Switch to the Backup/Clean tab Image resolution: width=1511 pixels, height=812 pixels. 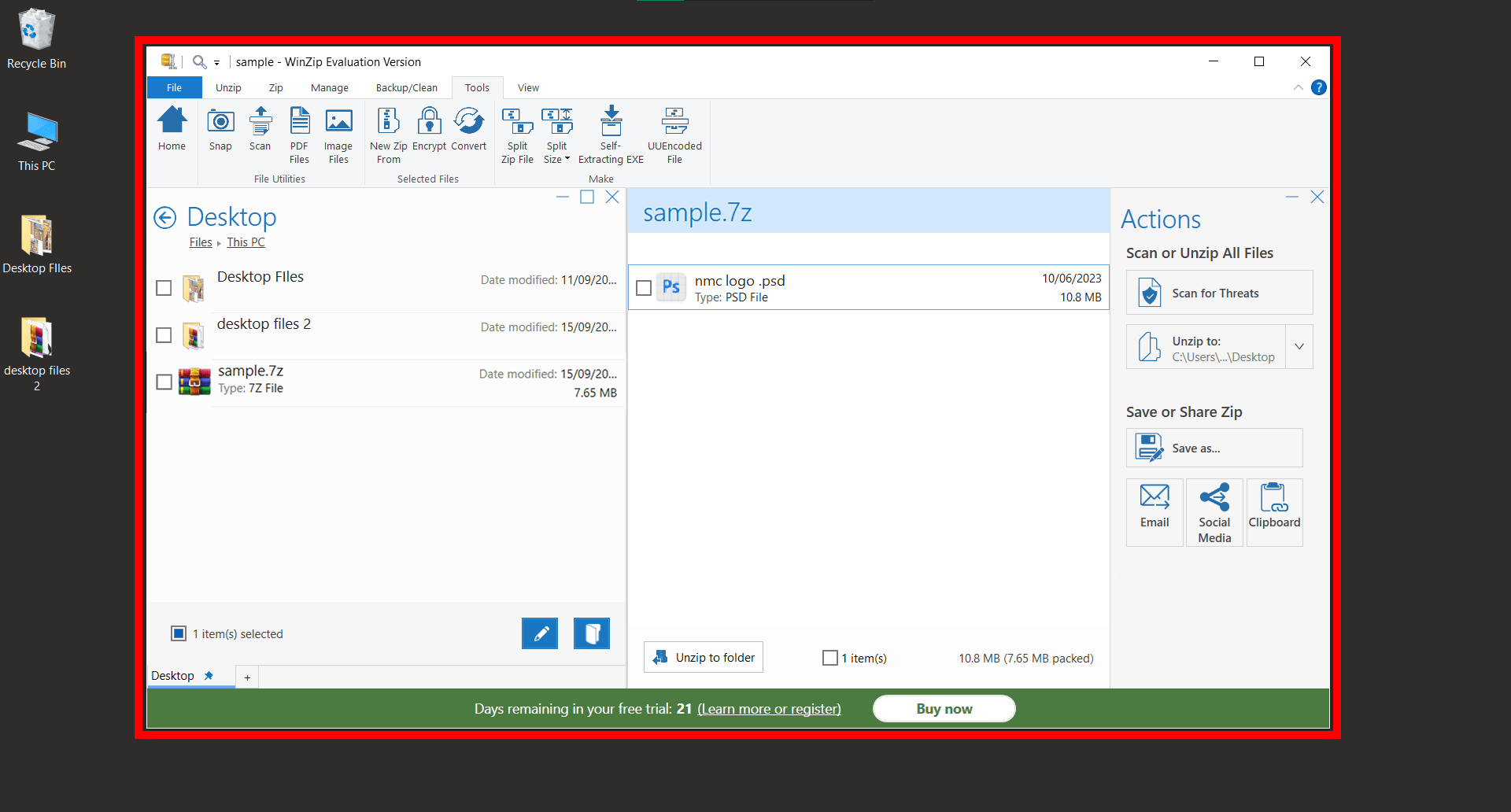tap(406, 87)
